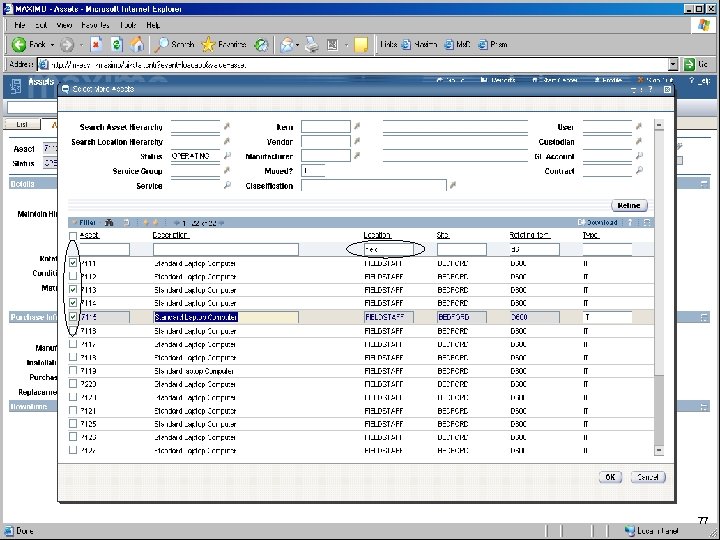
Task: Click the Print icon in browser toolbar
Action: 312,45
